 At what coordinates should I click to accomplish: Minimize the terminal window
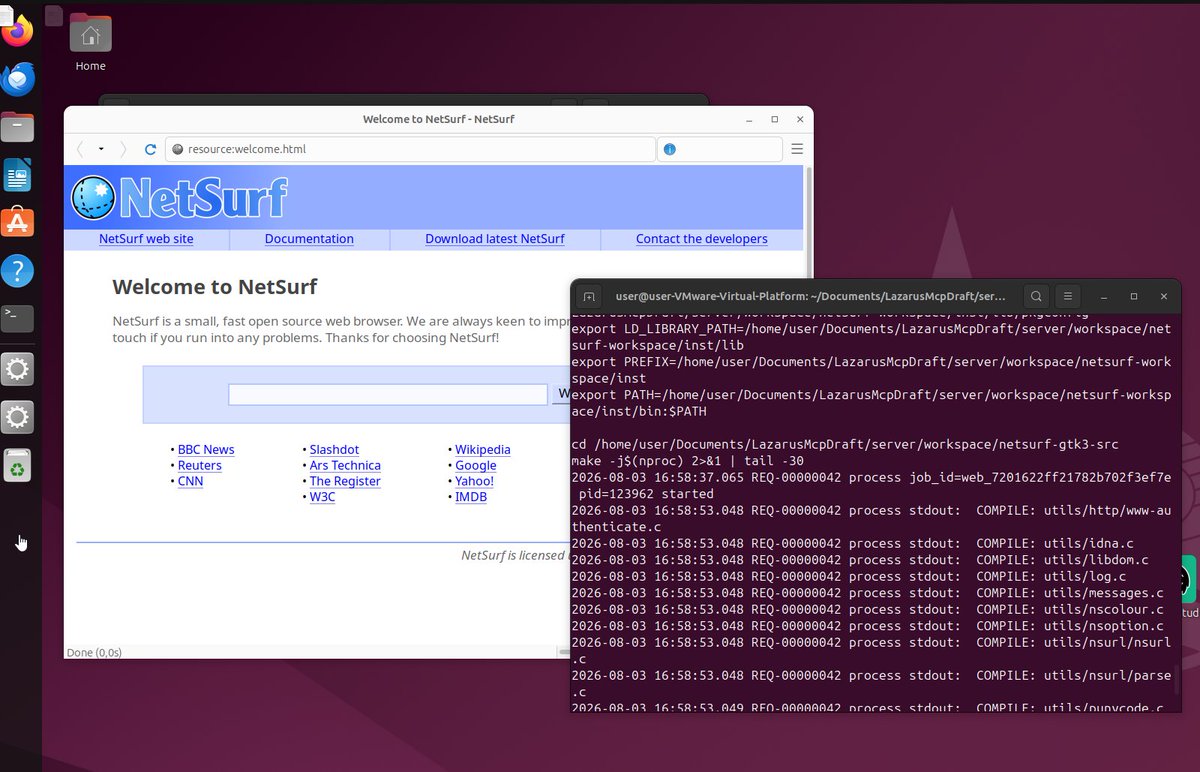point(1104,296)
